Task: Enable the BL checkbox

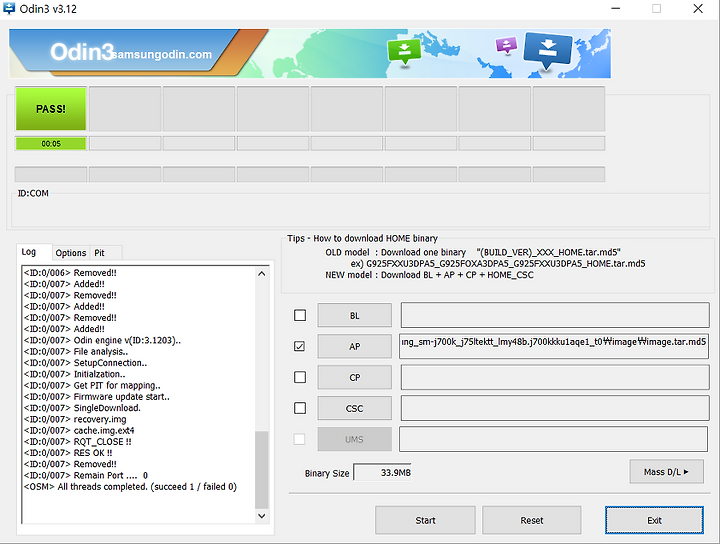Action: (x=300, y=315)
